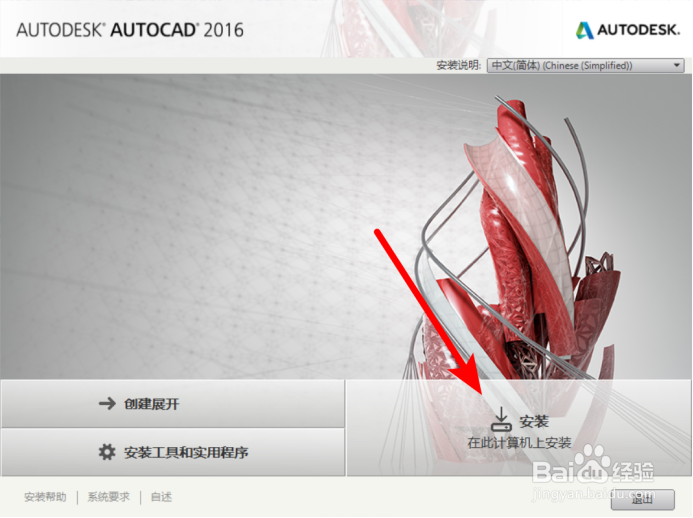Click 在此计算机上安装 to install

519,442
